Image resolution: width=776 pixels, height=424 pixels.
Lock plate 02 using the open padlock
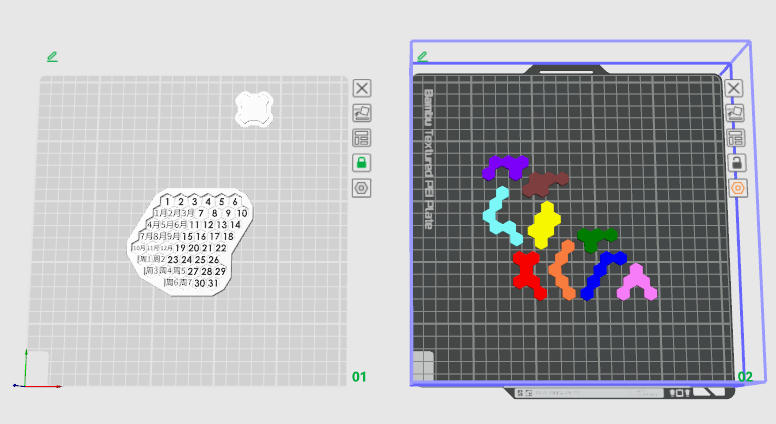736,163
